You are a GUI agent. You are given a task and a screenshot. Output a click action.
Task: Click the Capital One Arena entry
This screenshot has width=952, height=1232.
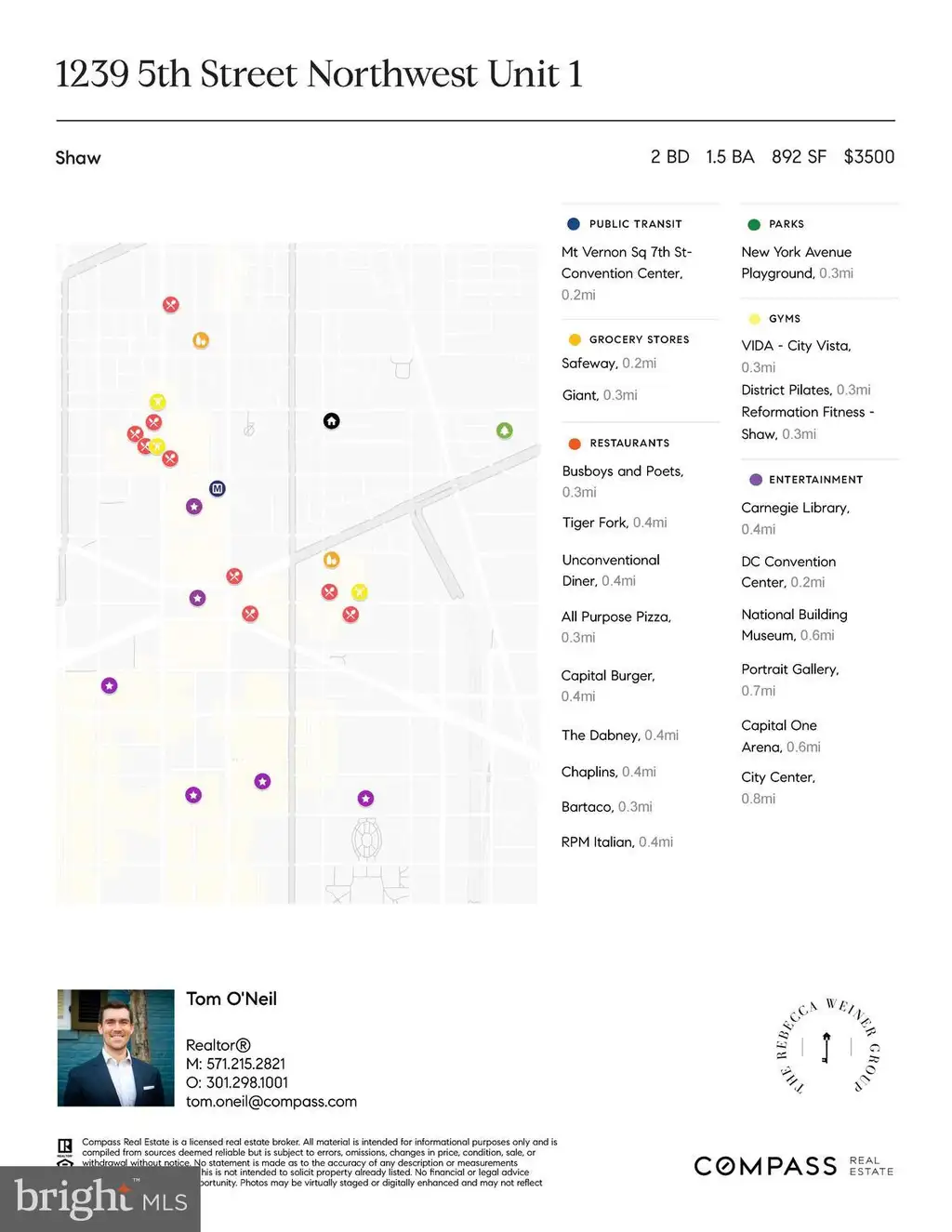pyautogui.click(x=781, y=736)
